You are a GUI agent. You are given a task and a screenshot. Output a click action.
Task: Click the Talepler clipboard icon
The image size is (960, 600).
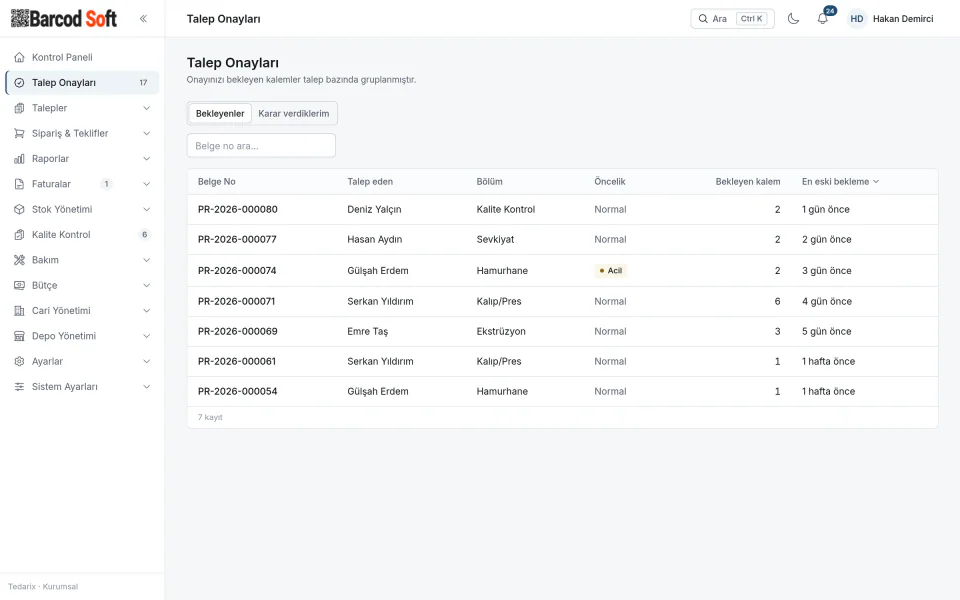click(20, 108)
